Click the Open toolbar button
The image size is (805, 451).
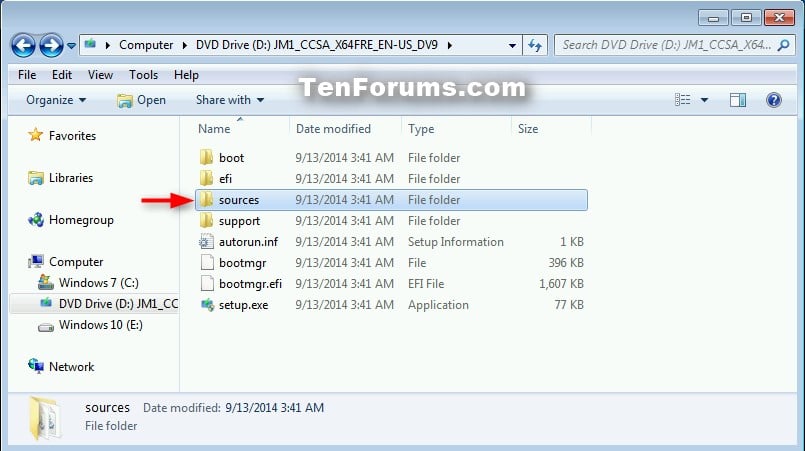click(x=141, y=100)
